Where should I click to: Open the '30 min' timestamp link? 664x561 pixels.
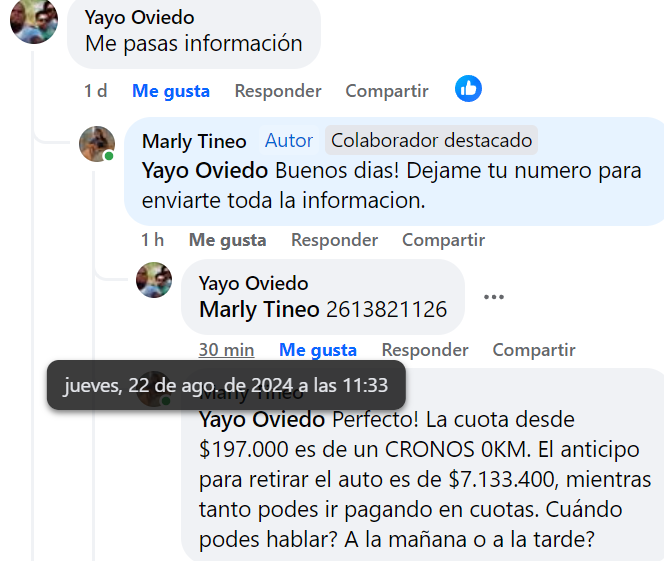click(x=227, y=350)
